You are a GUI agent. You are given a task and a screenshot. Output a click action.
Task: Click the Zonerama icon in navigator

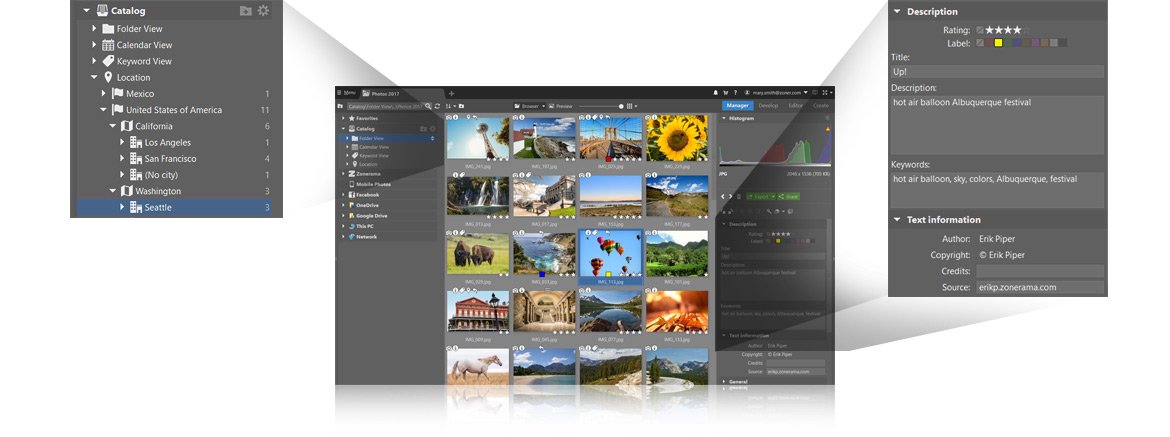[x=351, y=174]
